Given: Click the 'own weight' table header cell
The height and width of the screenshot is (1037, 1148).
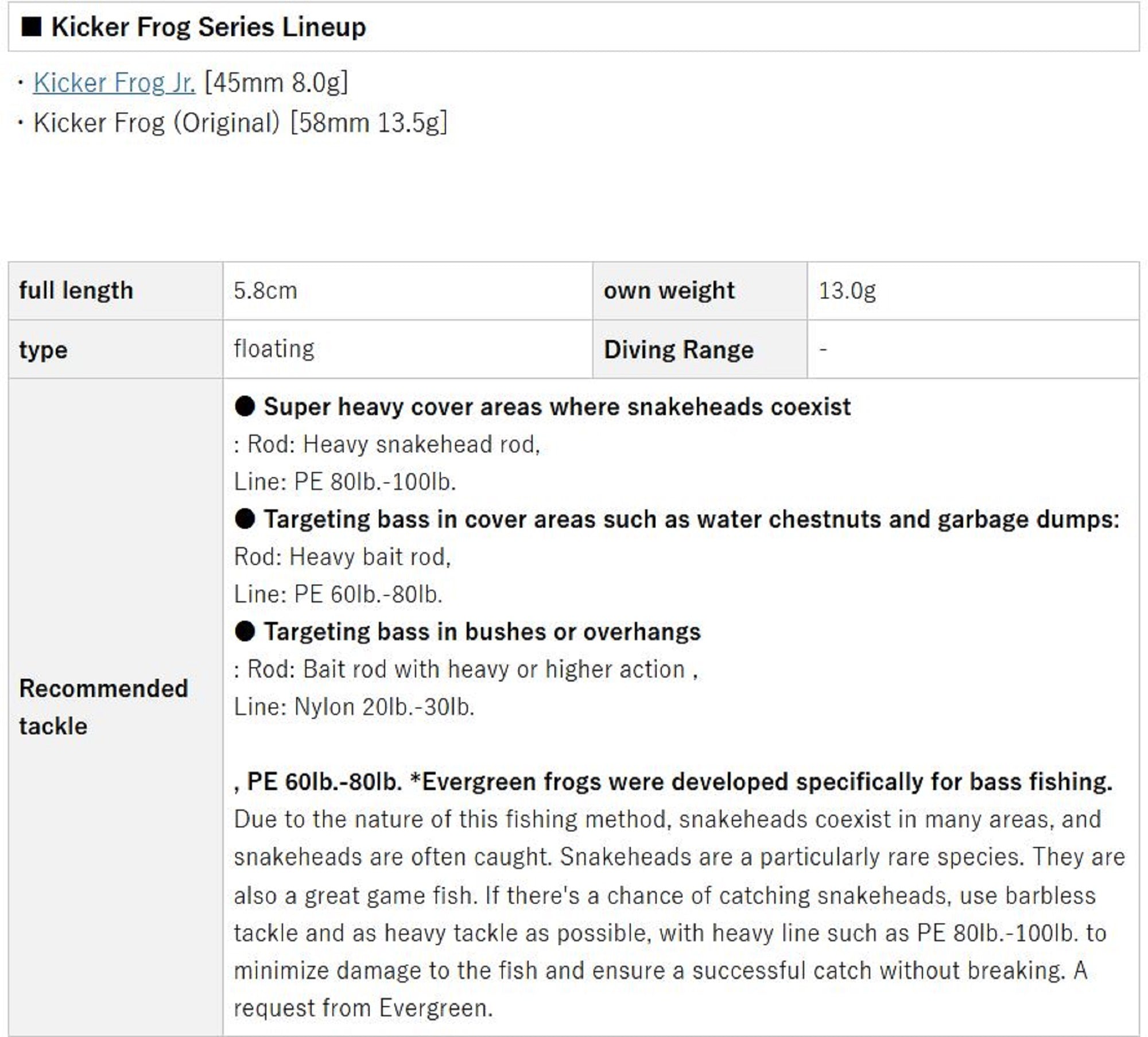Looking at the screenshot, I should pyautogui.click(x=700, y=291).
